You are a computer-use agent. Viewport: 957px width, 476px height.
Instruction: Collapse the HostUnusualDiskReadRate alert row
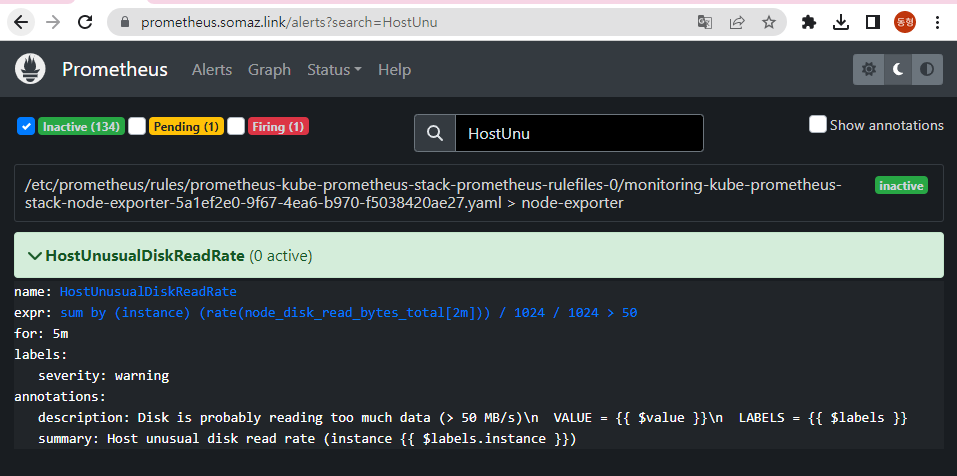[478, 256]
